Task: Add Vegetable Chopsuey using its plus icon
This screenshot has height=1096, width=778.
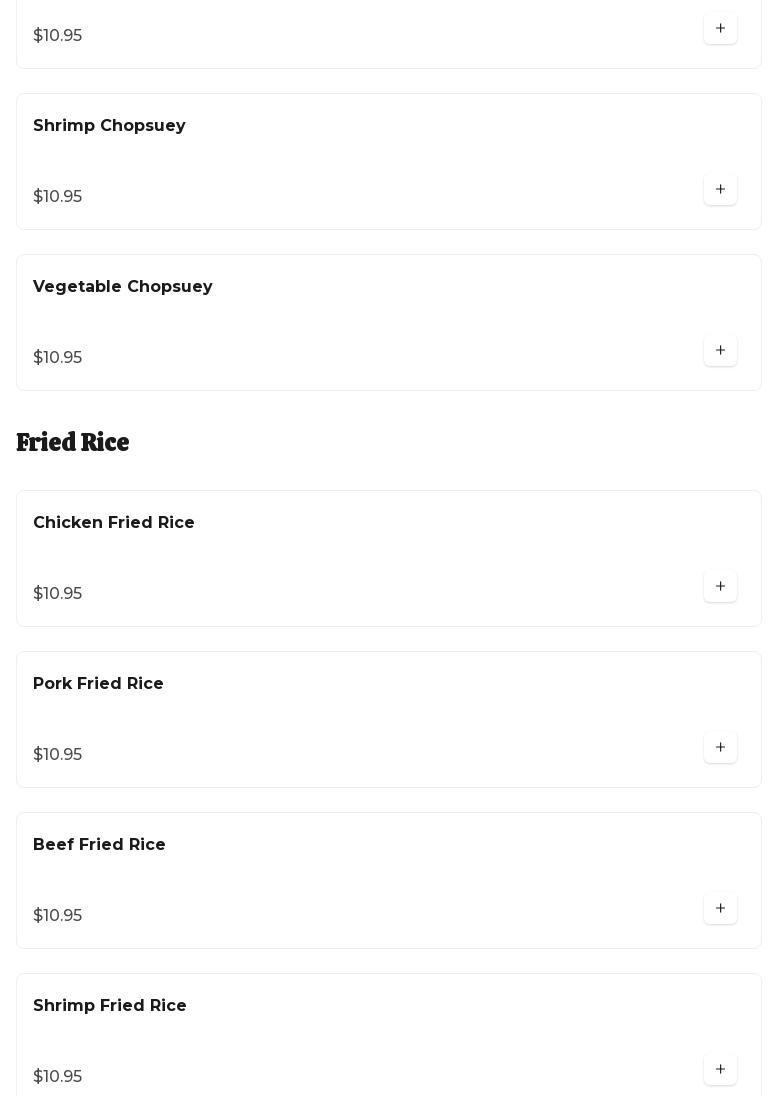Action: (720, 351)
